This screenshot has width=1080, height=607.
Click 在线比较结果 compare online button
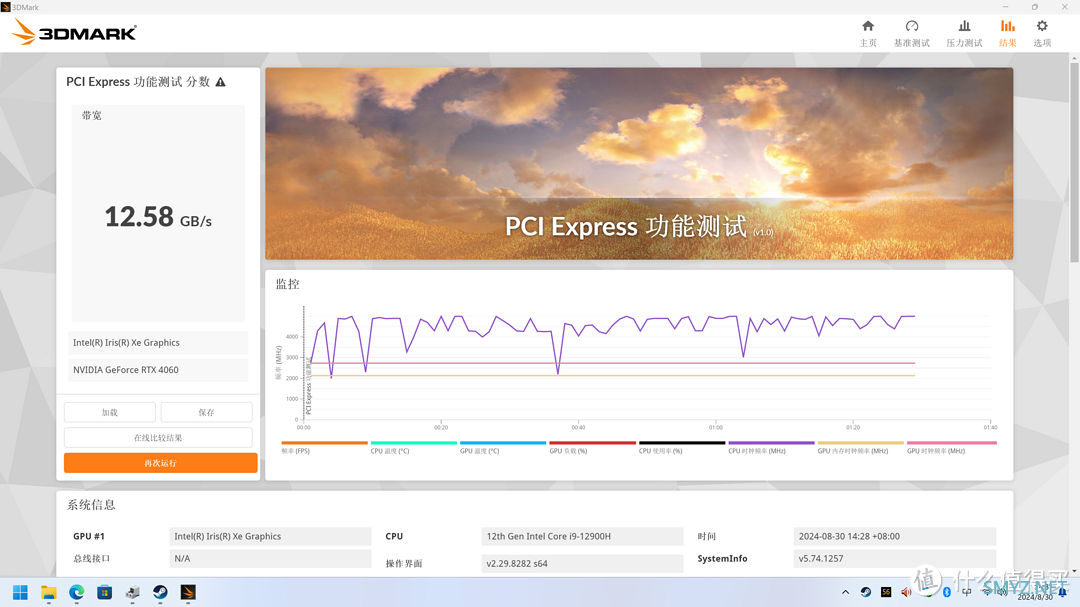coord(158,438)
